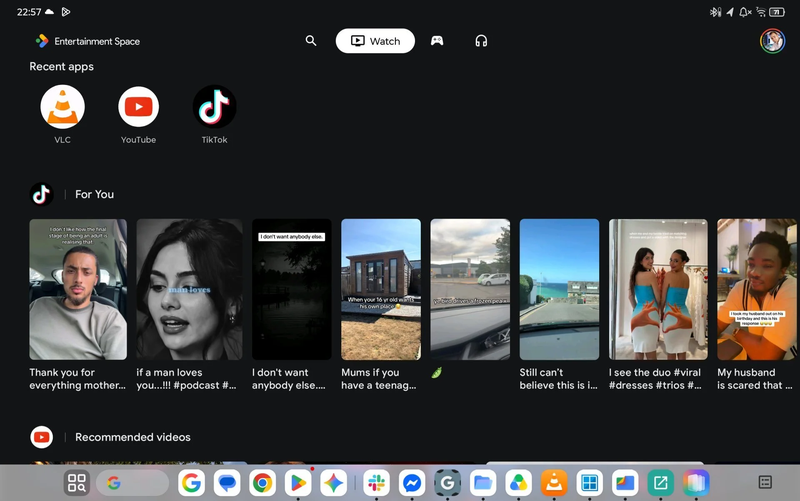Click caption 'My husband is scared that ...'
The image size is (800, 501).
tap(755, 379)
